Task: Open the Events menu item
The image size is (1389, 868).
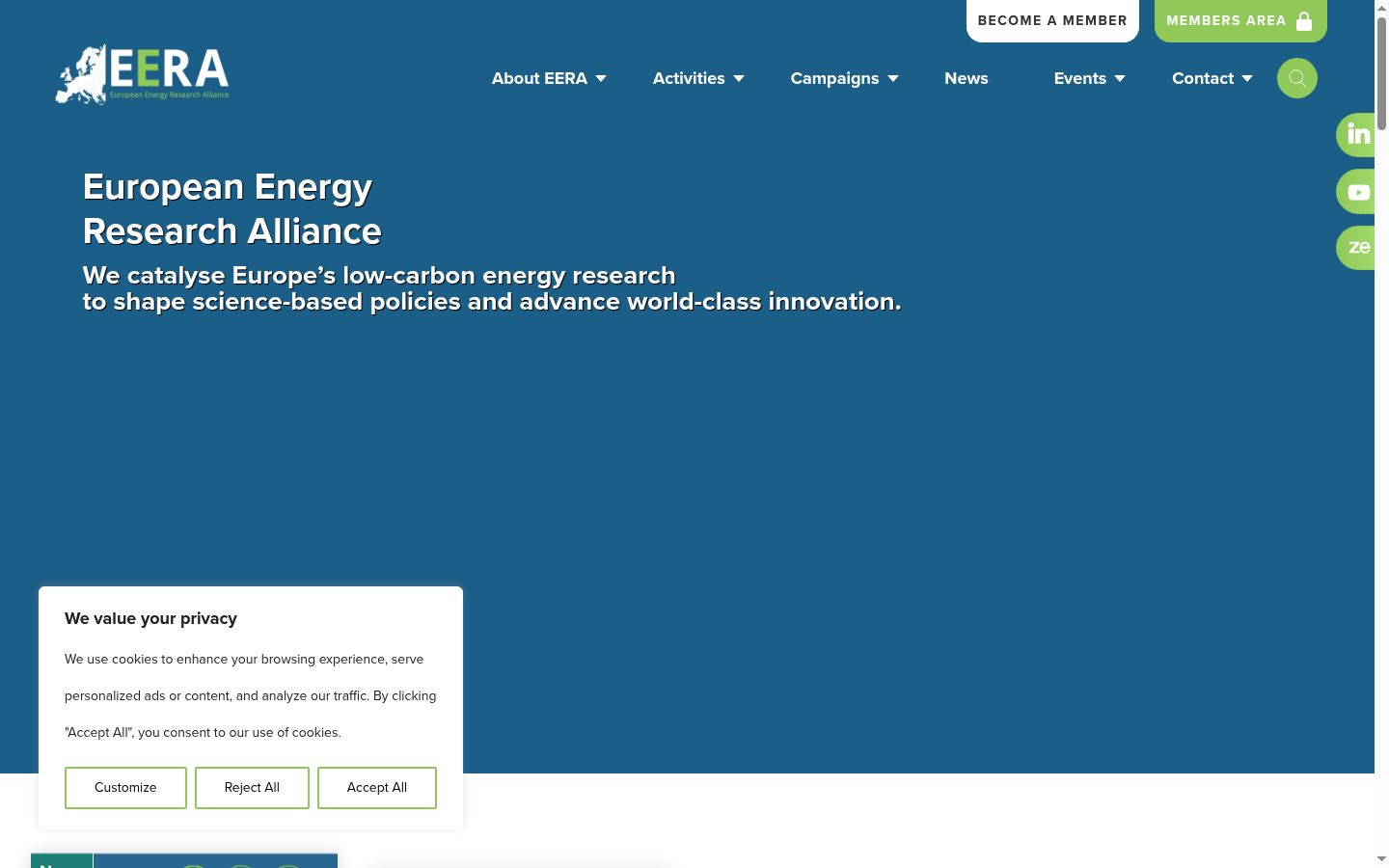Action: (1080, 78)
